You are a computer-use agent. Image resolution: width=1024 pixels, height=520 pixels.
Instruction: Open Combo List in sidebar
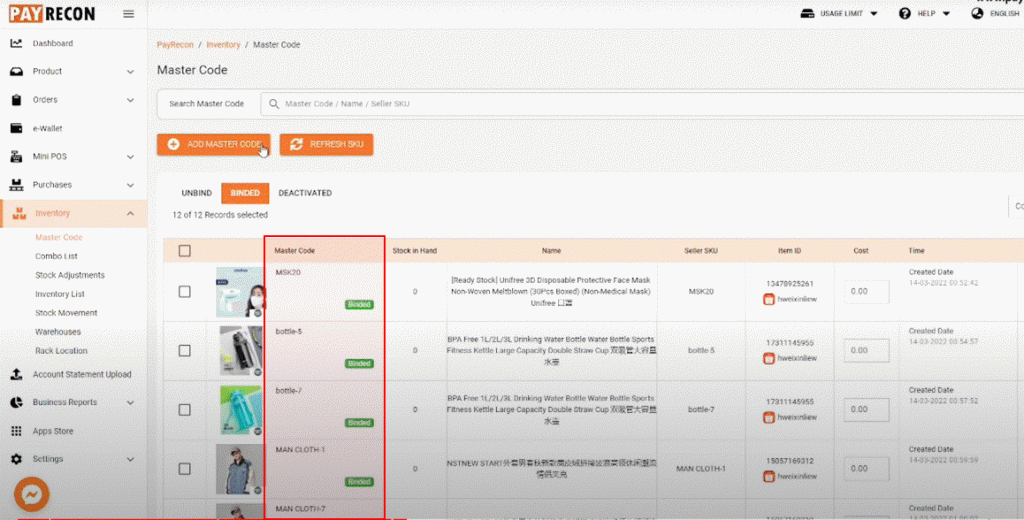(56, 256)
